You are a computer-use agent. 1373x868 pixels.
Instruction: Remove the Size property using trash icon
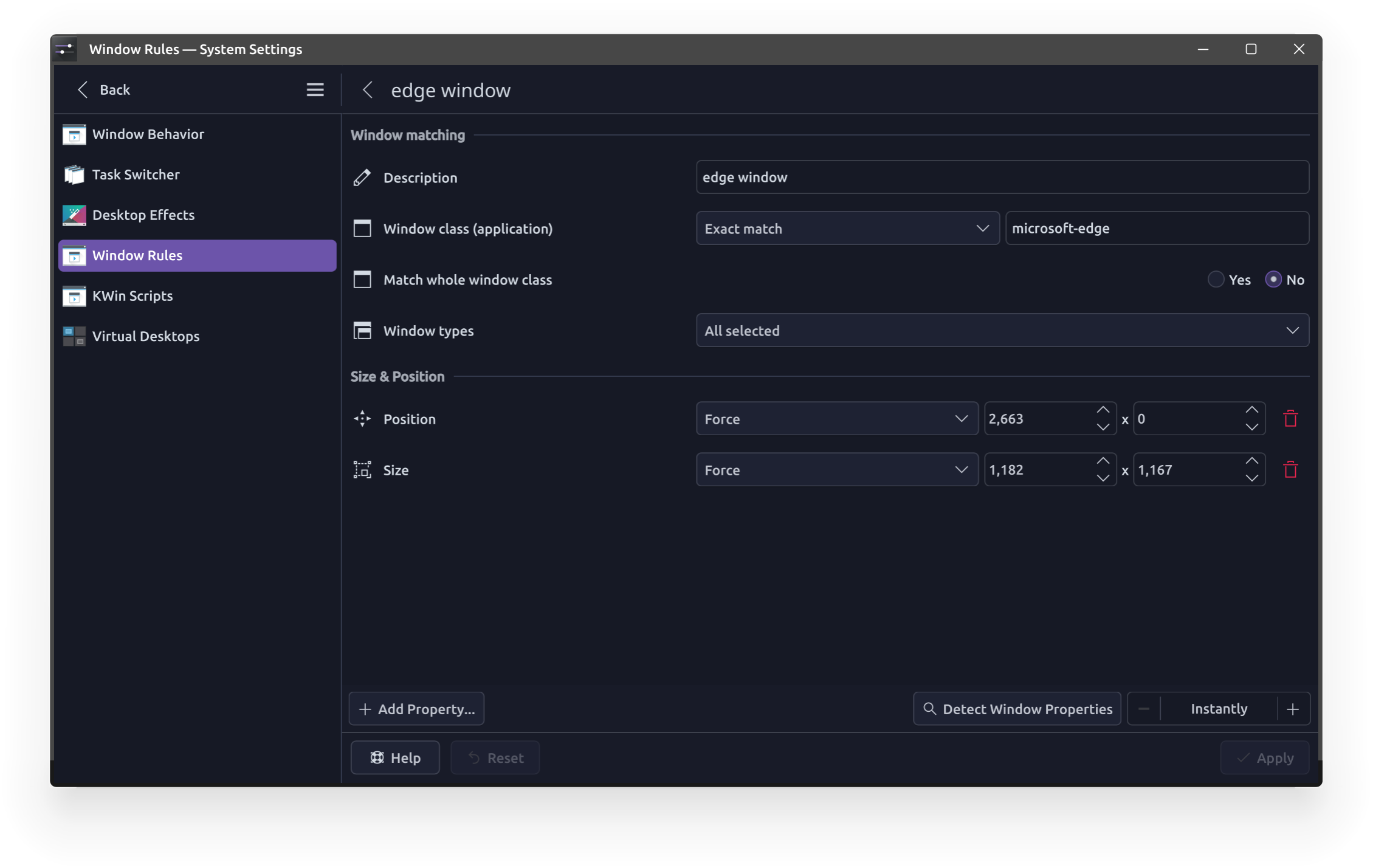(1290, 469)
